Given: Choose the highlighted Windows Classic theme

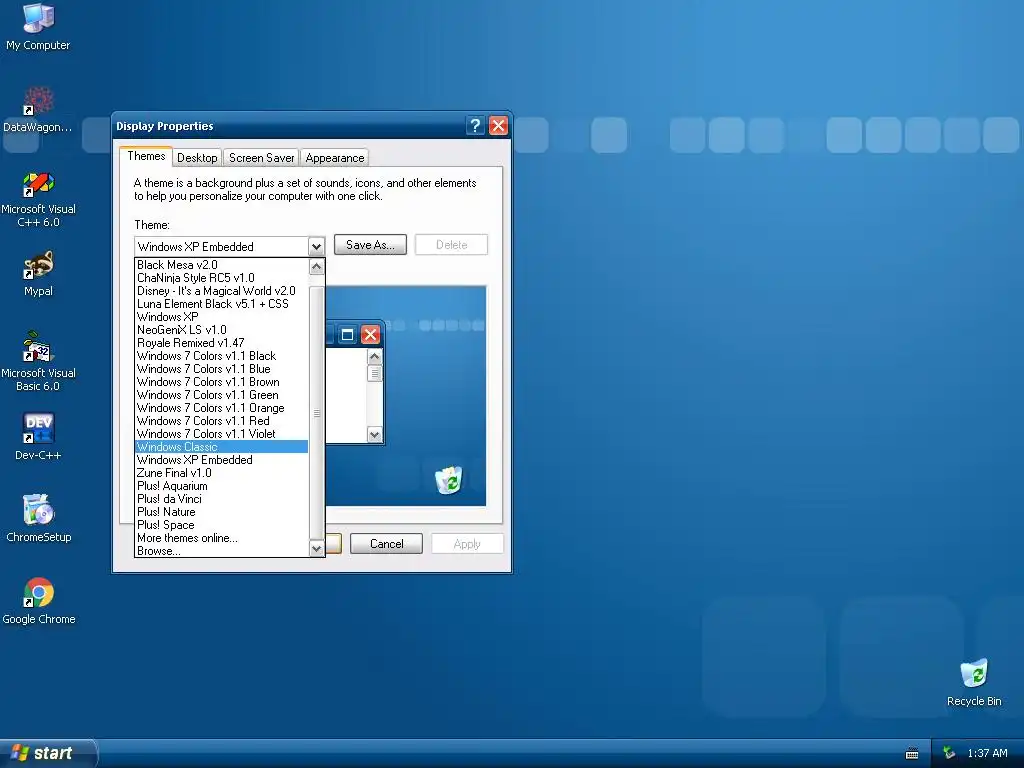Looking at the screenshot, I should 221,447.
